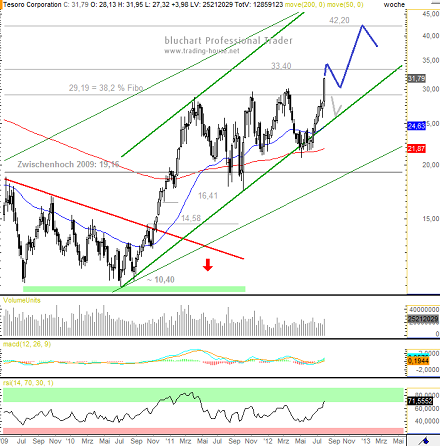Click the current price tag 31,79 on axis
Viewport: 440px width, 446px height.
point(416,79)
